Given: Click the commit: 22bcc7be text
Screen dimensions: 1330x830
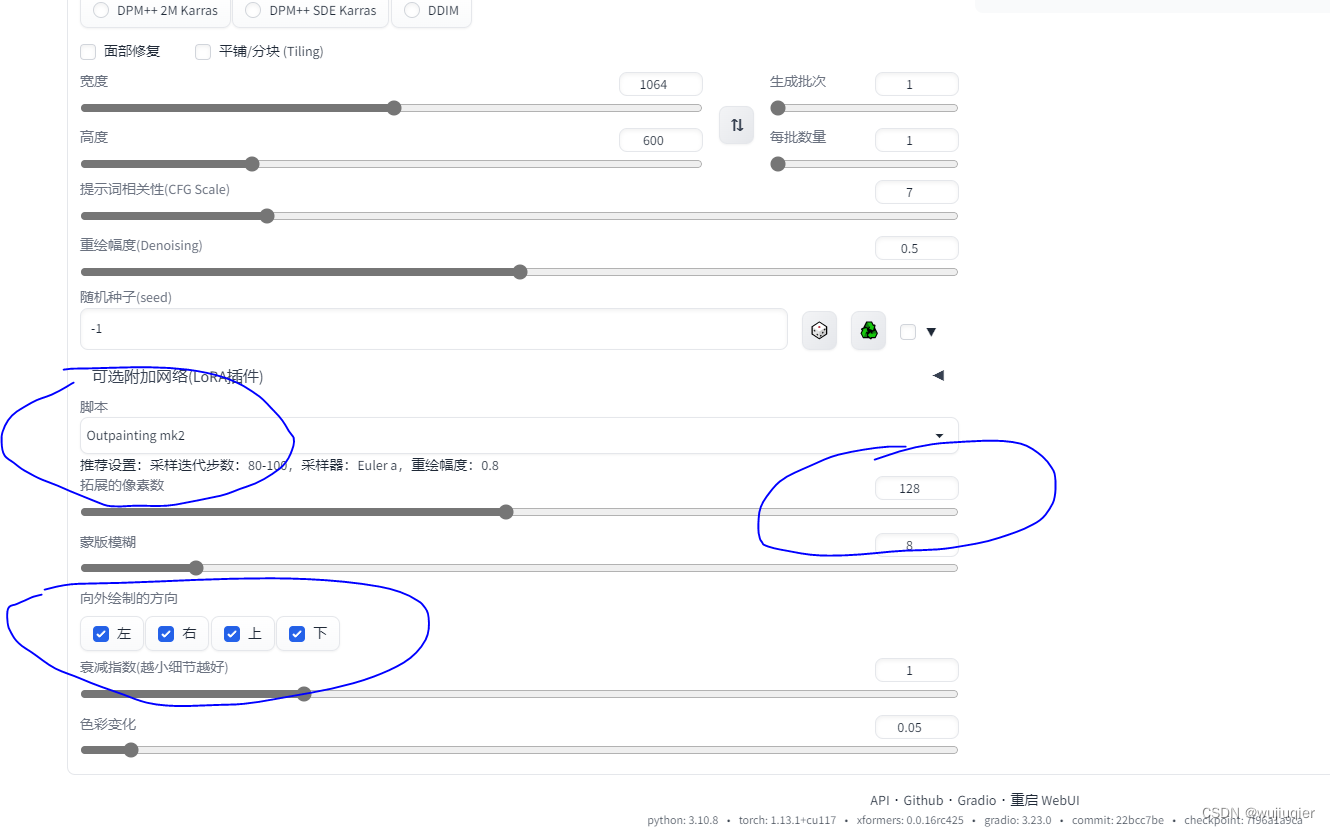Looking at the screenshot, I should [1118, 820].
